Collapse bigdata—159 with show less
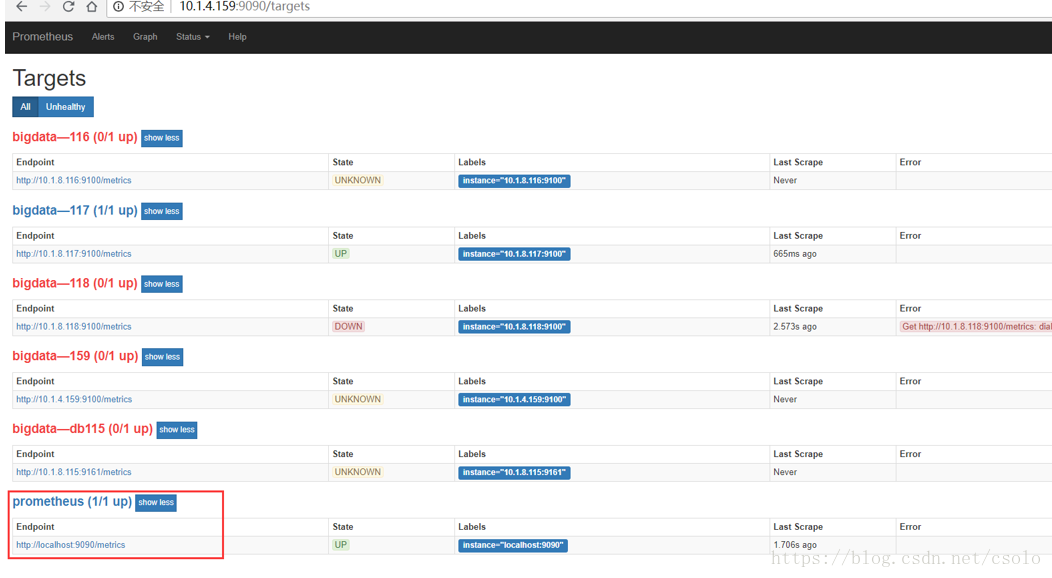The image size is (1052, 578). pos(162,357)
